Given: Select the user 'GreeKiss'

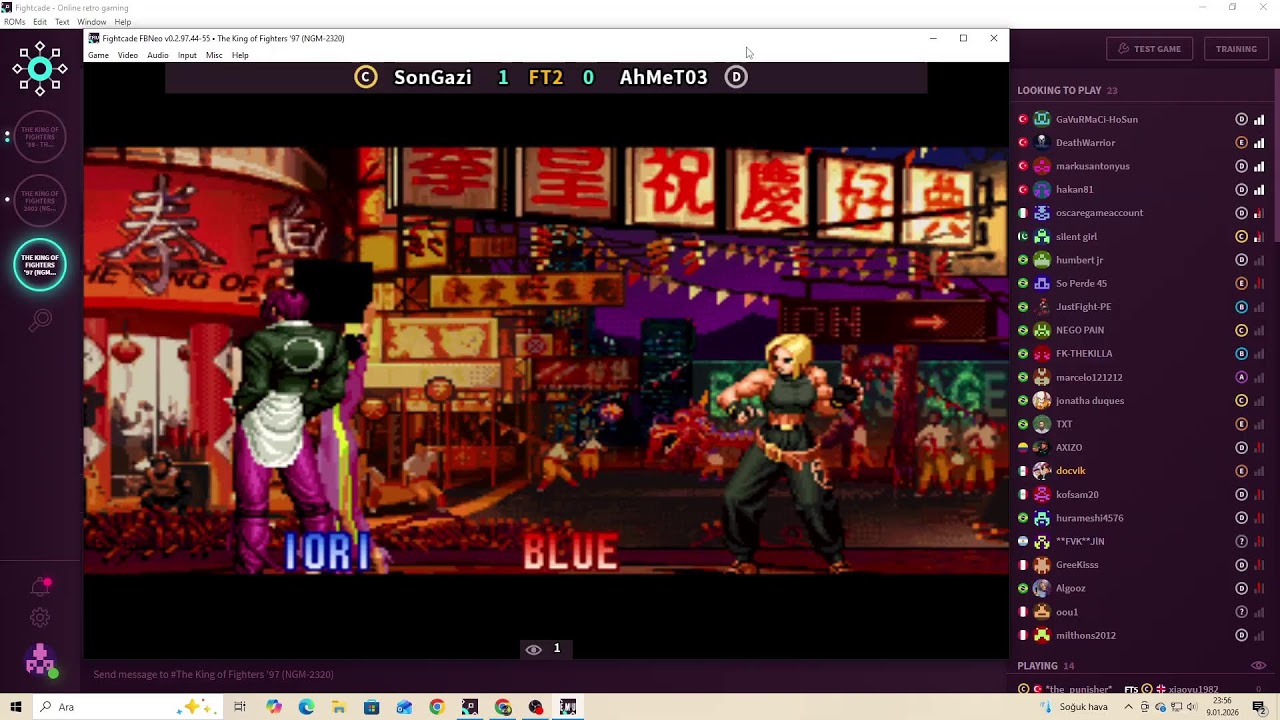Looking at the screenshot, I should click(1077, 565).
